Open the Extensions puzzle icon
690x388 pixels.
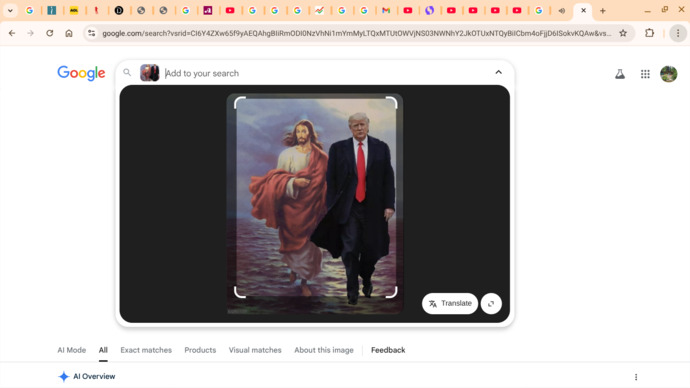(650, 33)
